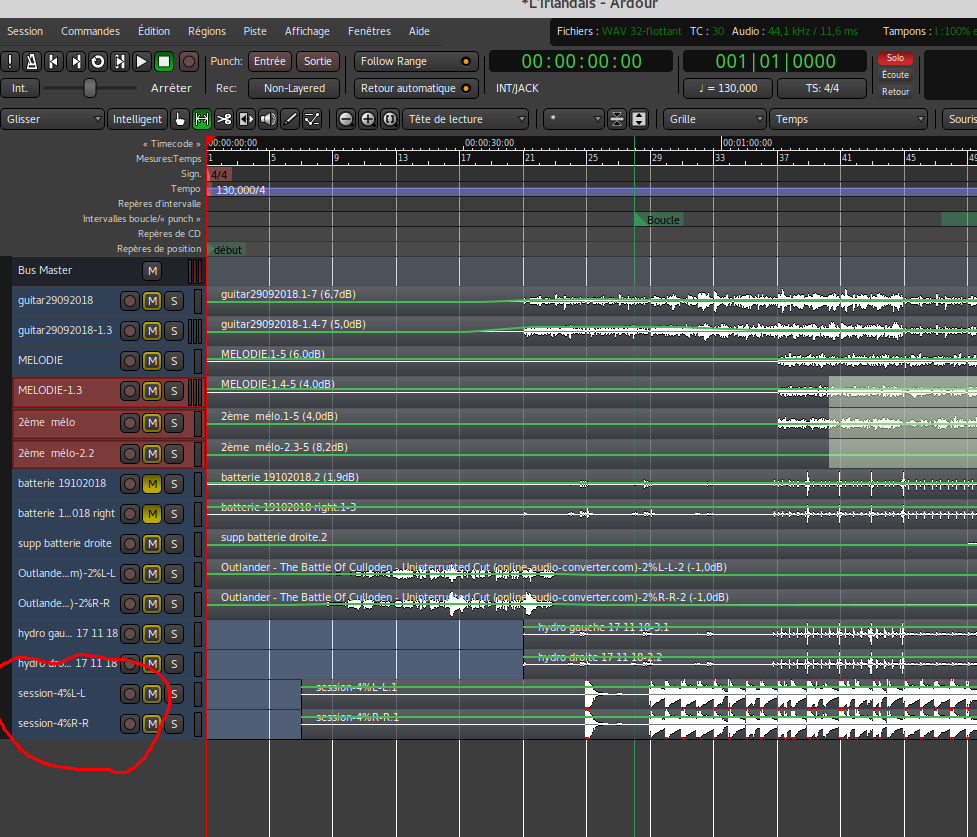The width and height of the screenshot is (977, 837).
Task: Mute the guitar29092018 track
Action: (x=152, y=300)
